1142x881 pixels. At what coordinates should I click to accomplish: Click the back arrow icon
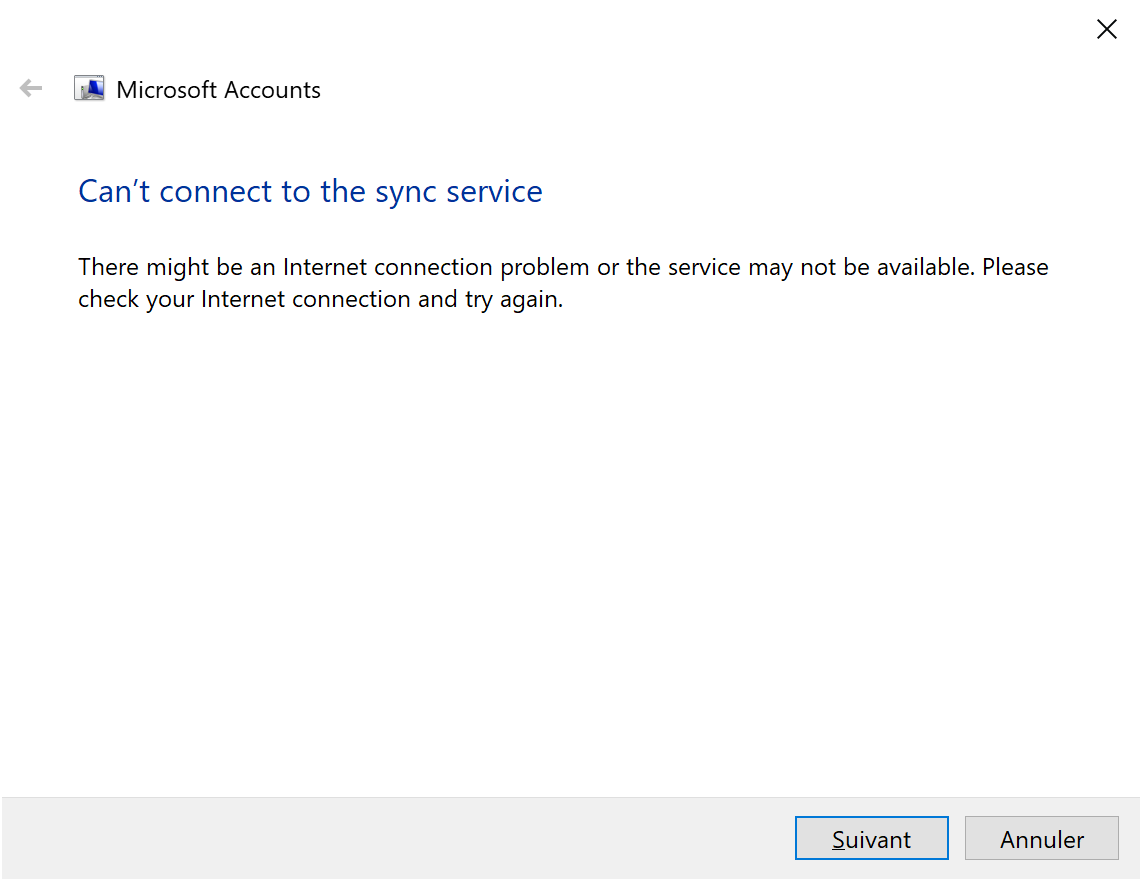[31, 89]
